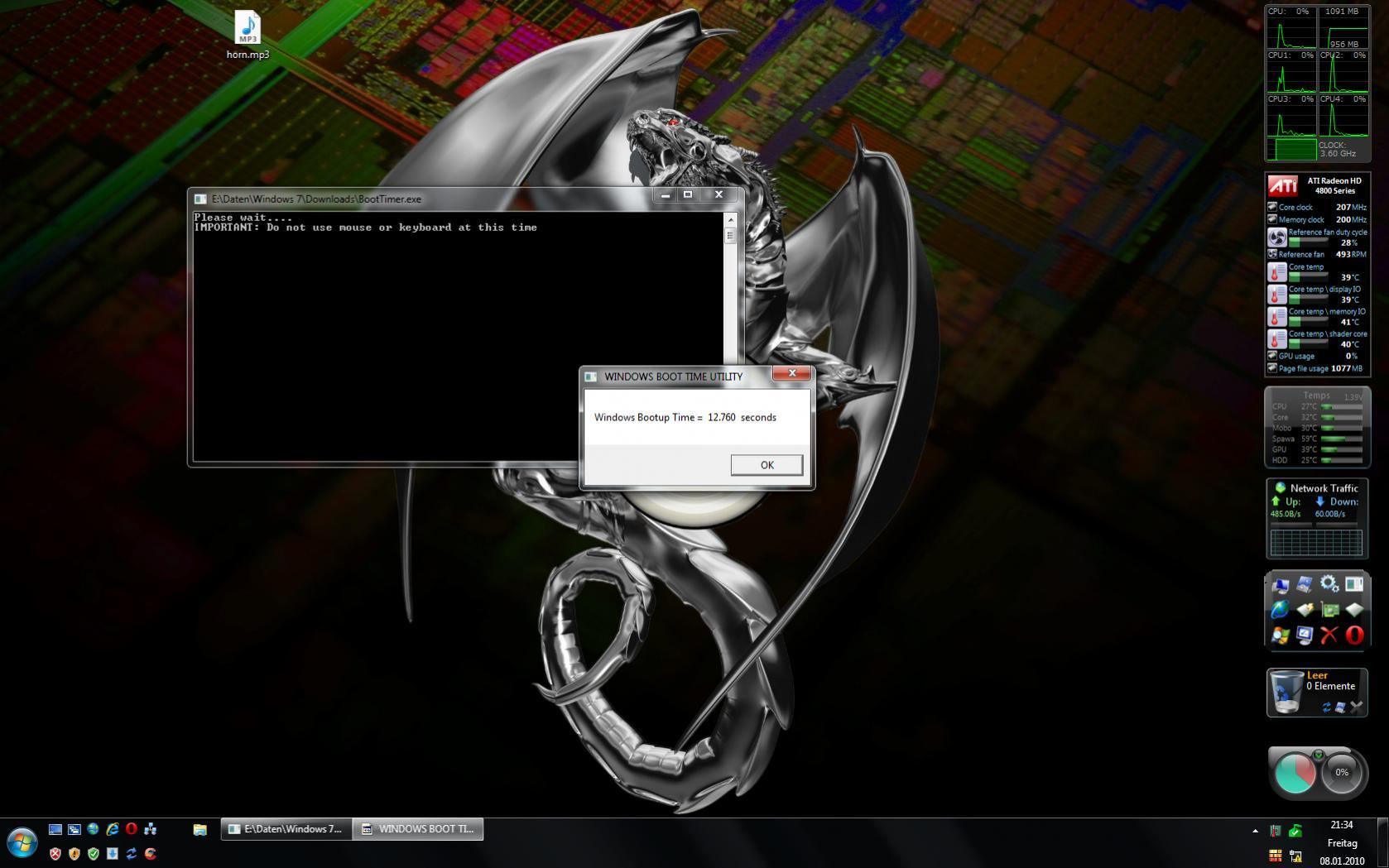Screen dimensions: 1389x868
Task: Click the Show Desktop strip beside the clock
Action: coord(1382,843)
